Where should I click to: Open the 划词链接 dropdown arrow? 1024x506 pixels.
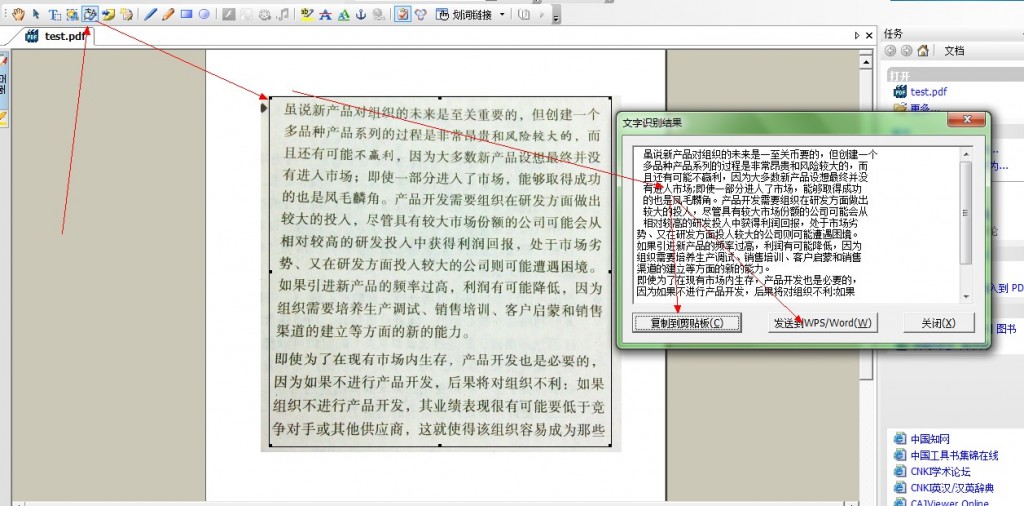(502, 14)
